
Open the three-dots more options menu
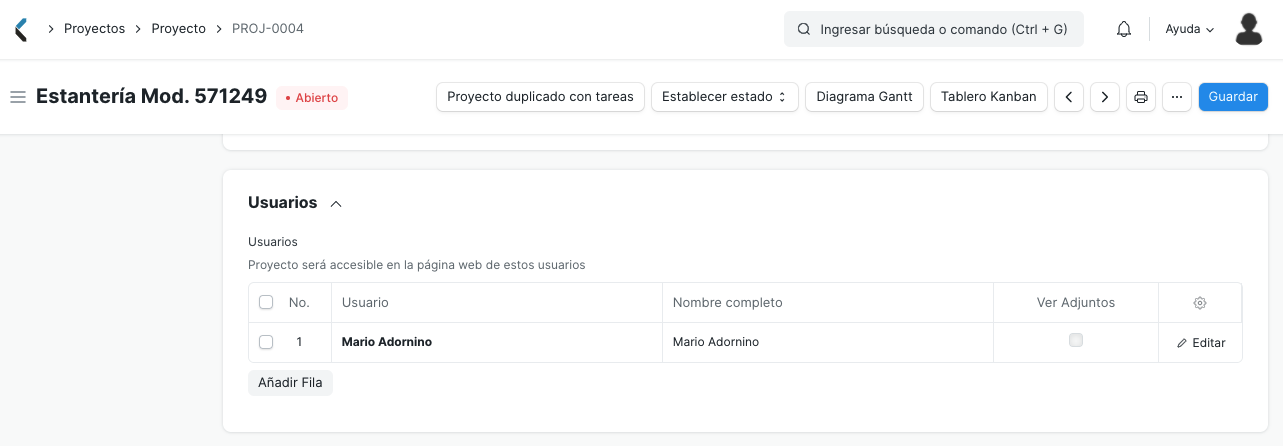[1177, 97]
